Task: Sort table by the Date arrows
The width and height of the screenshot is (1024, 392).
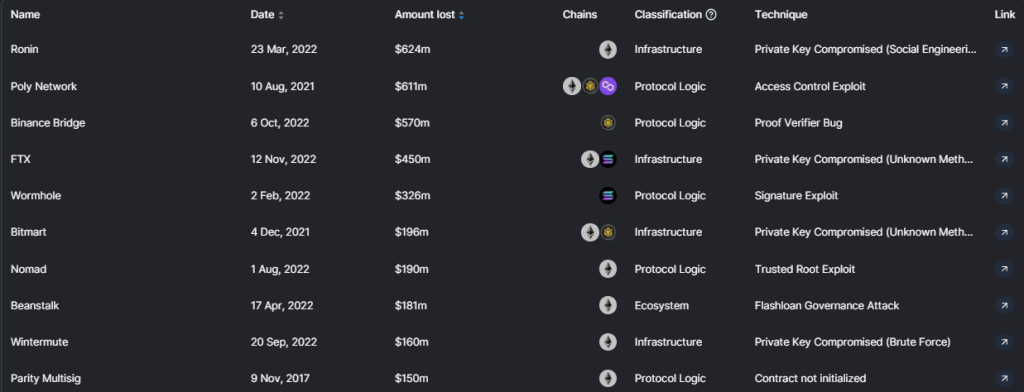Action: click(x=281, y=15)
